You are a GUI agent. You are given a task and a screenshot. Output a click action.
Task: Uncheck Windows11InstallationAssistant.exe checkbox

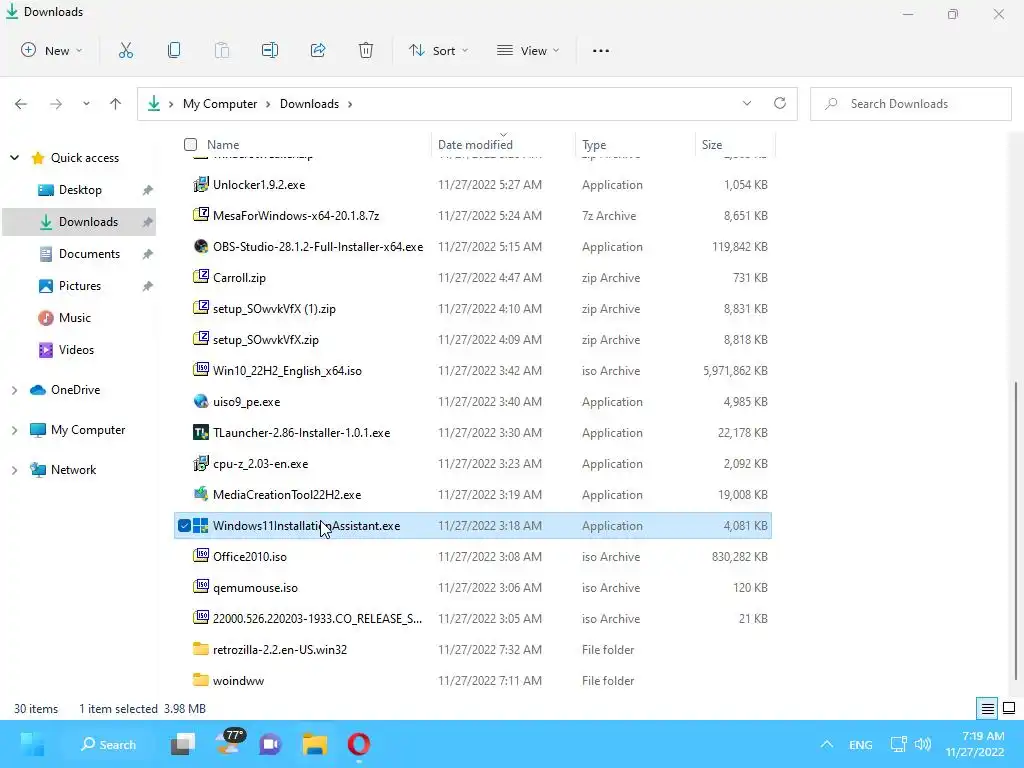click(x=184, y=526)
